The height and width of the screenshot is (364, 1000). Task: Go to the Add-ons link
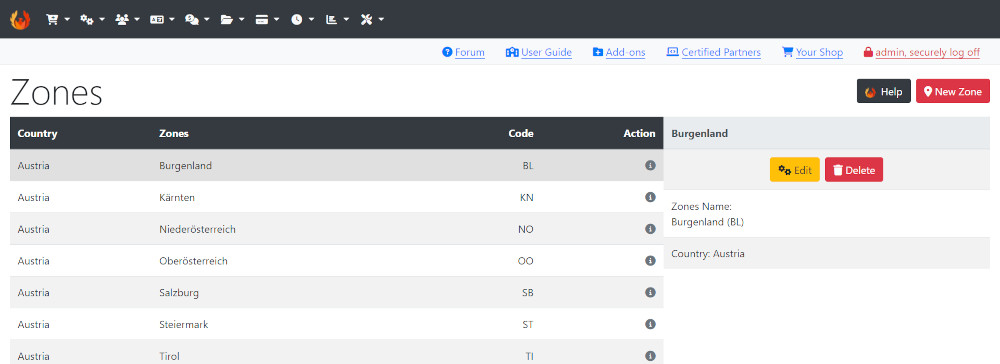(619, 52)
